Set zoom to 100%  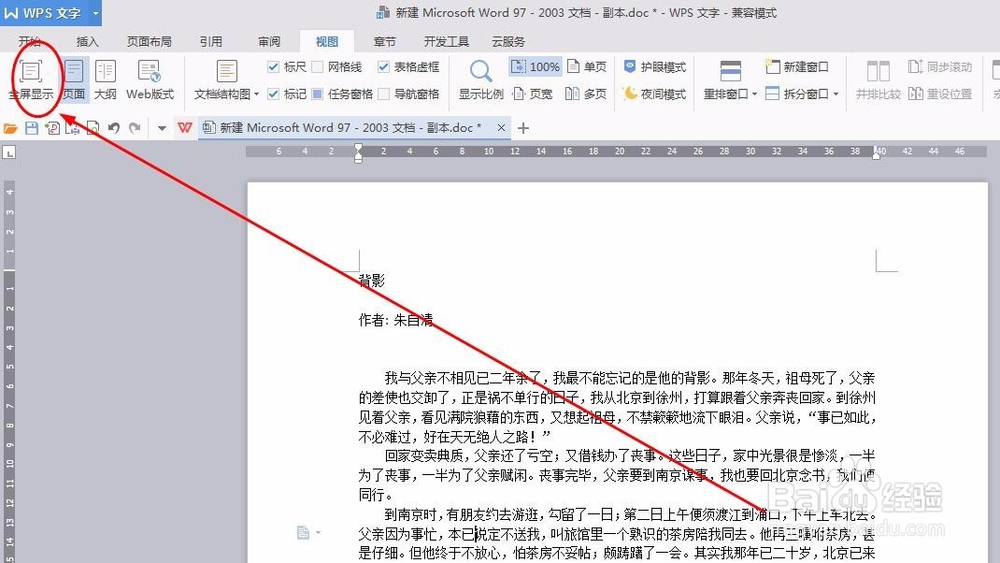(x=536, y=66)
